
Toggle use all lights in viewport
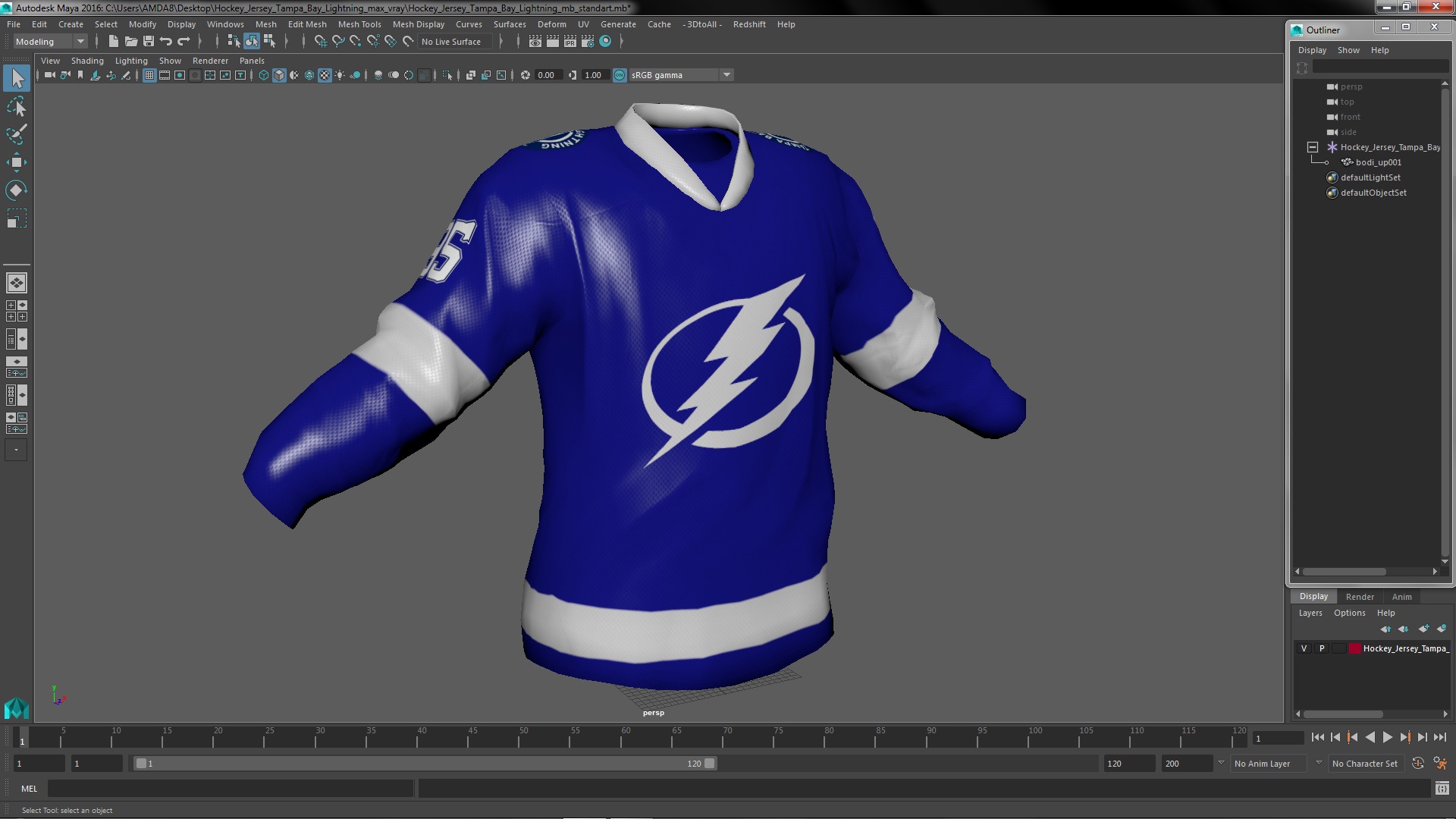340,75
